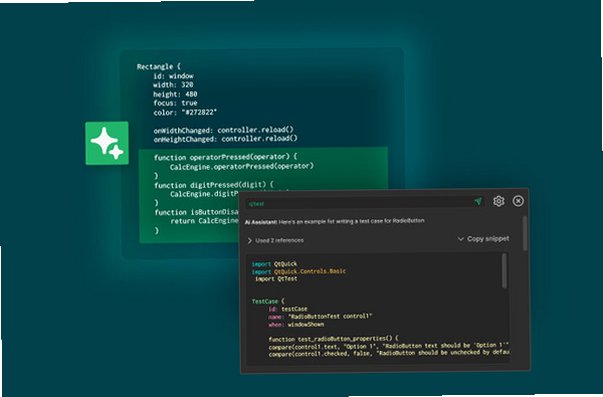Viewport: 603px width, 397px height.
Task: Click the 'focus: true' line
Action: (x=175, y=103)
